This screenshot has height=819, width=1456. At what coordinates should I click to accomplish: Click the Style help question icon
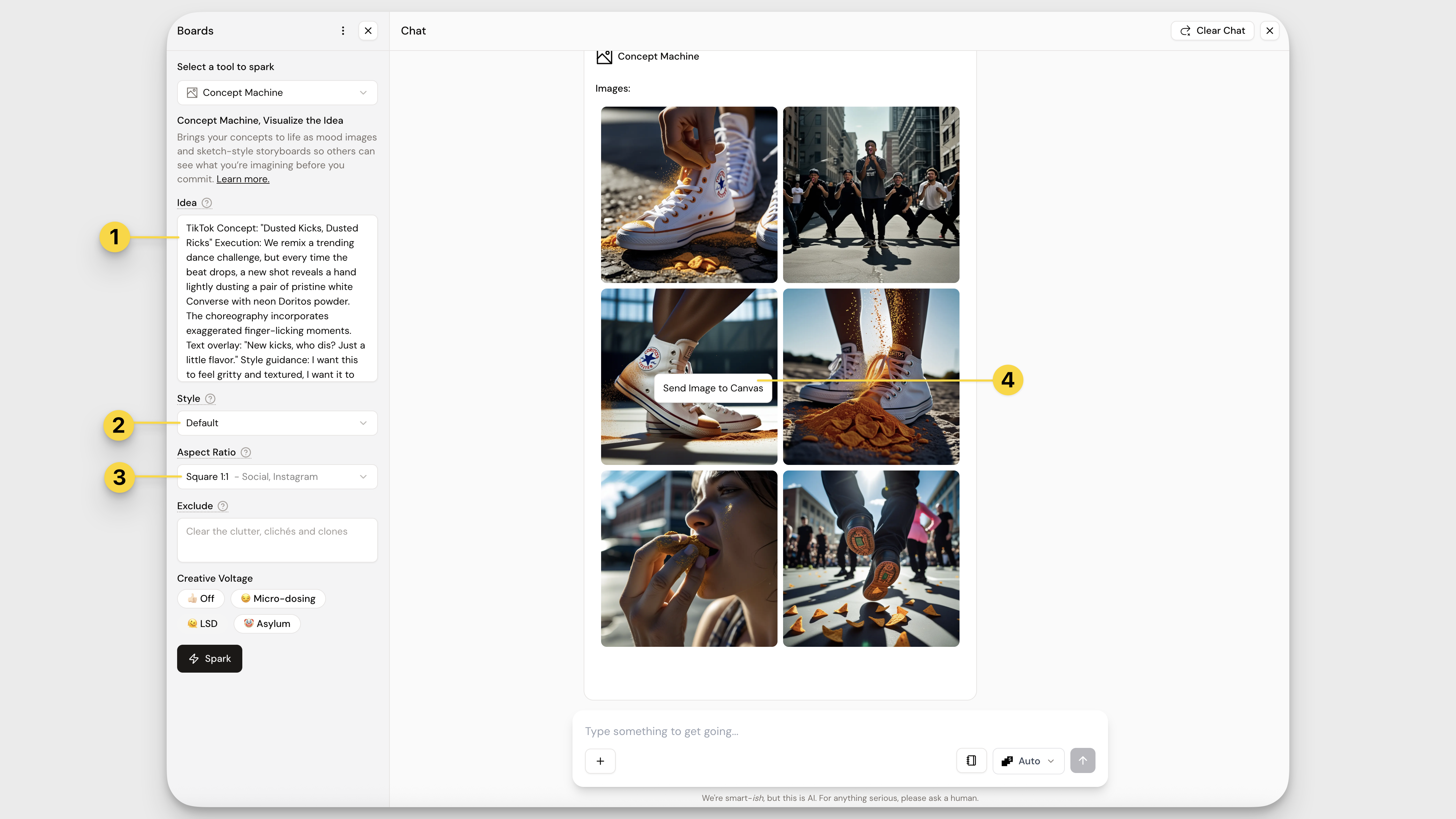(x=210, y=399)
